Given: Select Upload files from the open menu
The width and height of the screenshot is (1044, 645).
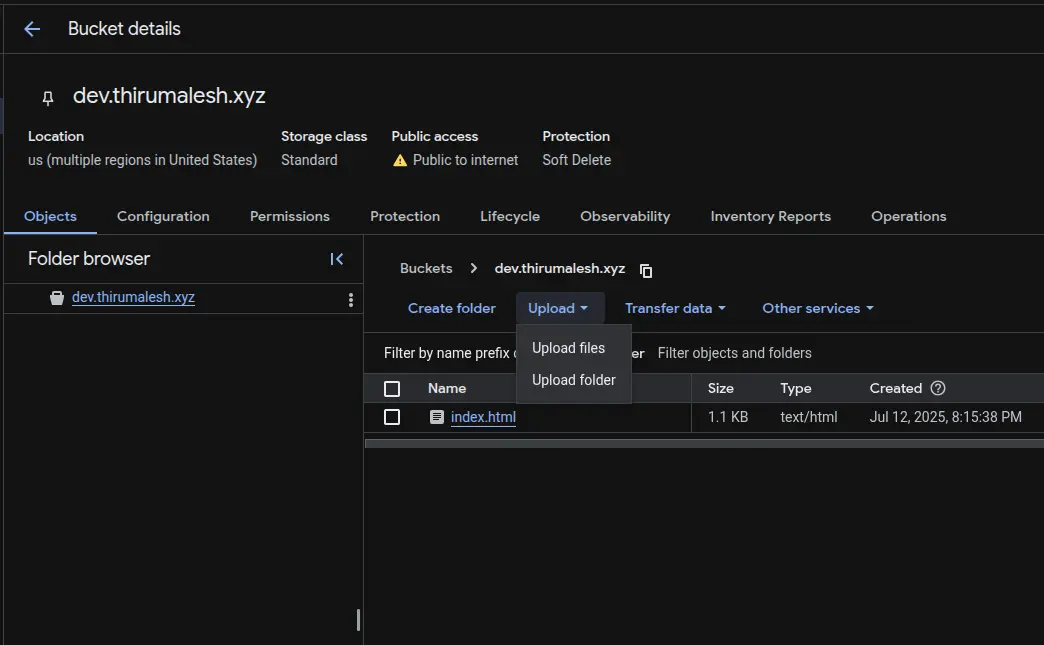Looking at the screenshot, I should pyautogui.click(x=568, y=347).
